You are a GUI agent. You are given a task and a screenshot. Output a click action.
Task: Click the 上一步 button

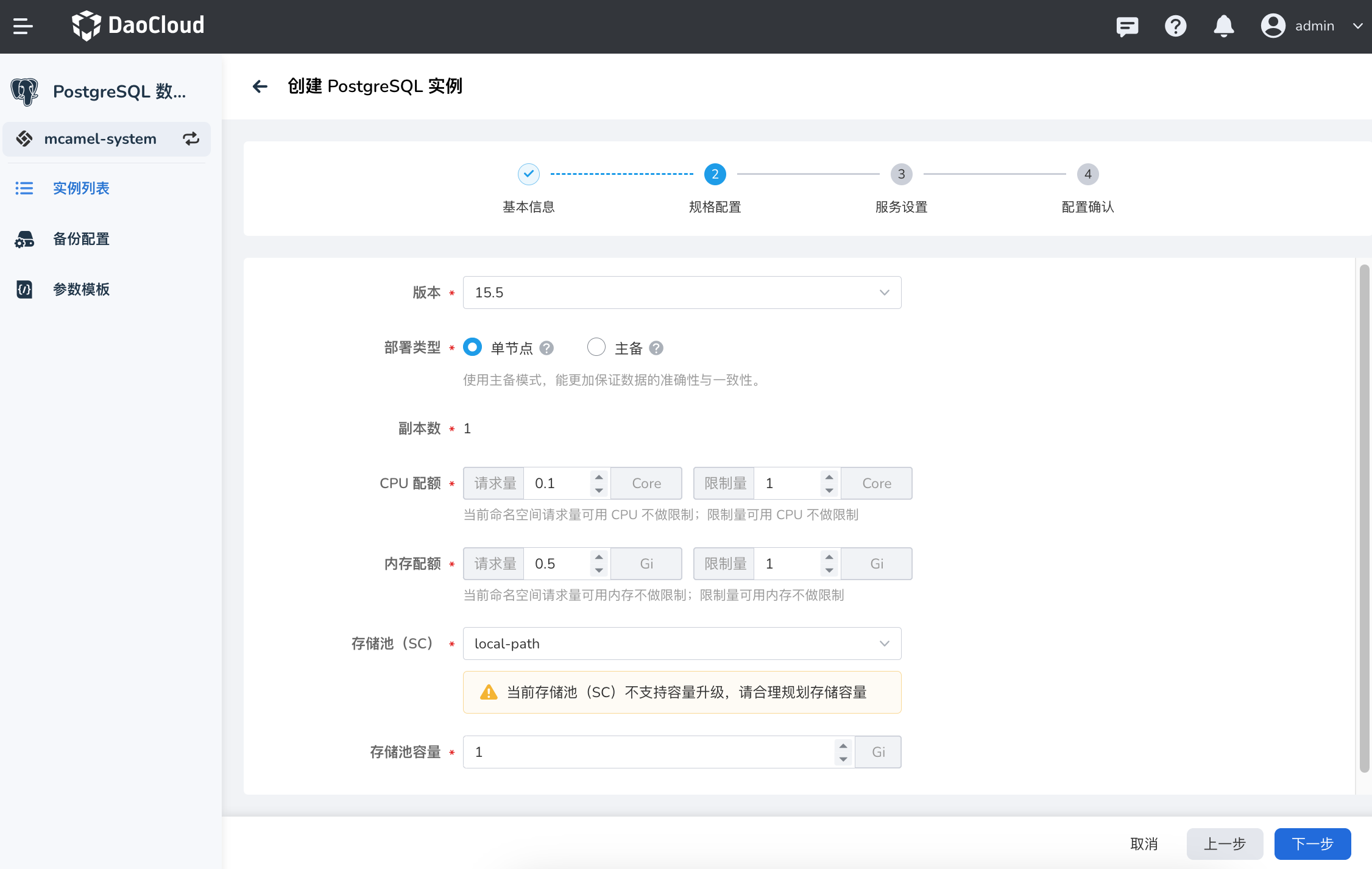1225,844
